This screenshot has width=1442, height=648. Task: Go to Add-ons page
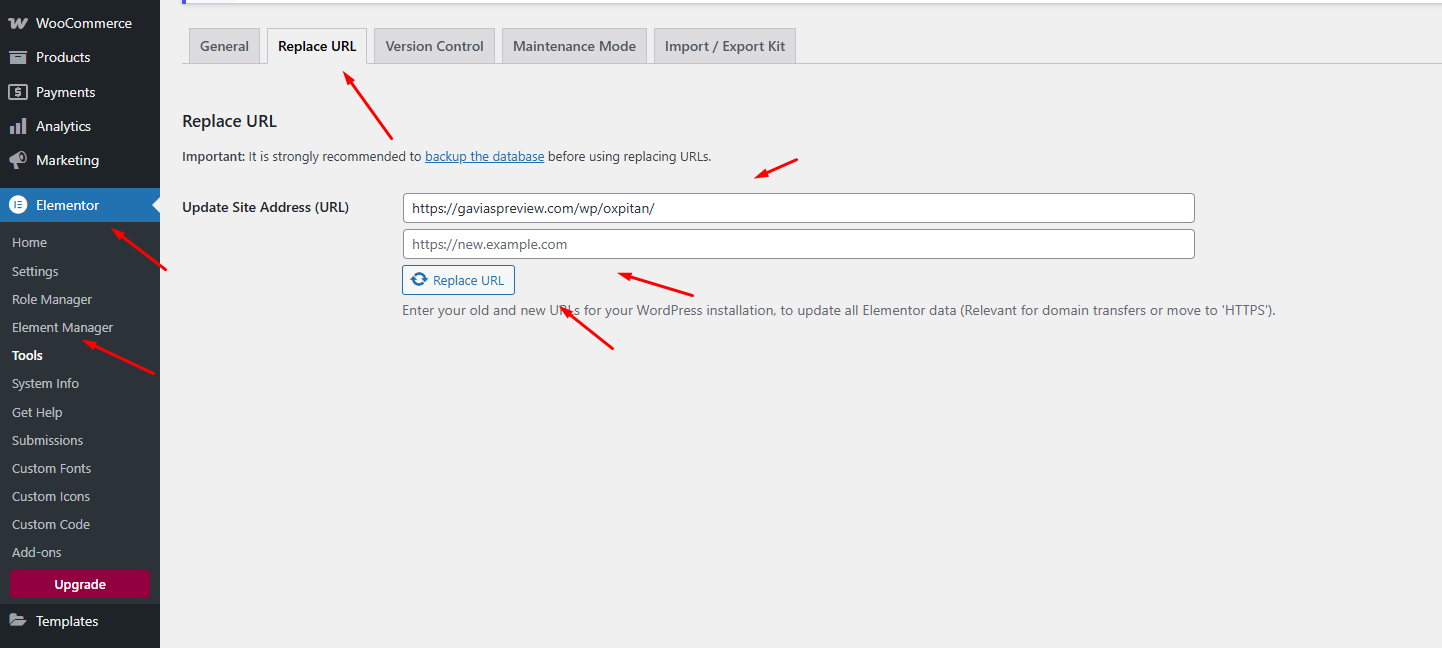(x=36, y=552)
